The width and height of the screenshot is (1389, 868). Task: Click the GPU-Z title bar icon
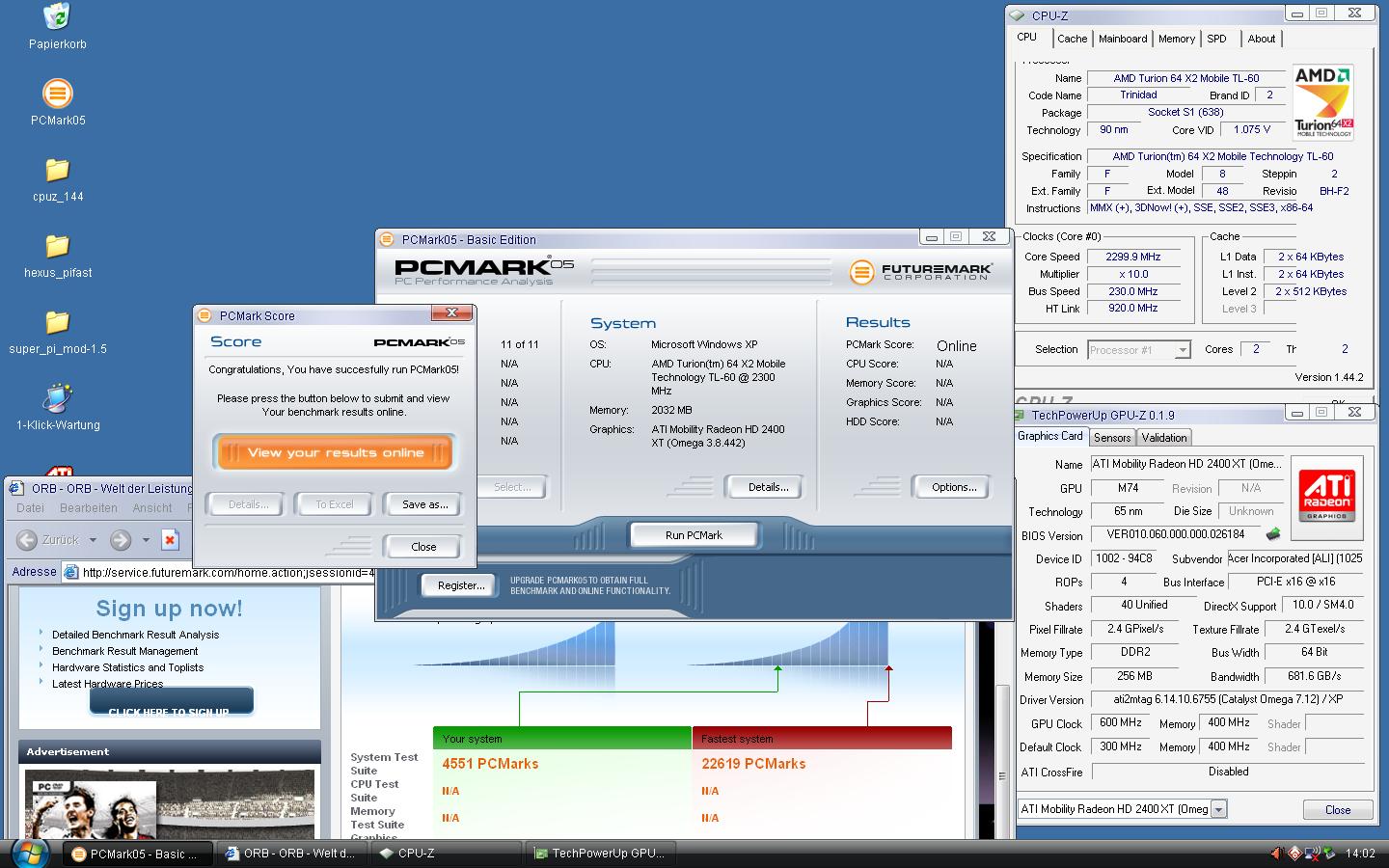[x=1020, y=415]
